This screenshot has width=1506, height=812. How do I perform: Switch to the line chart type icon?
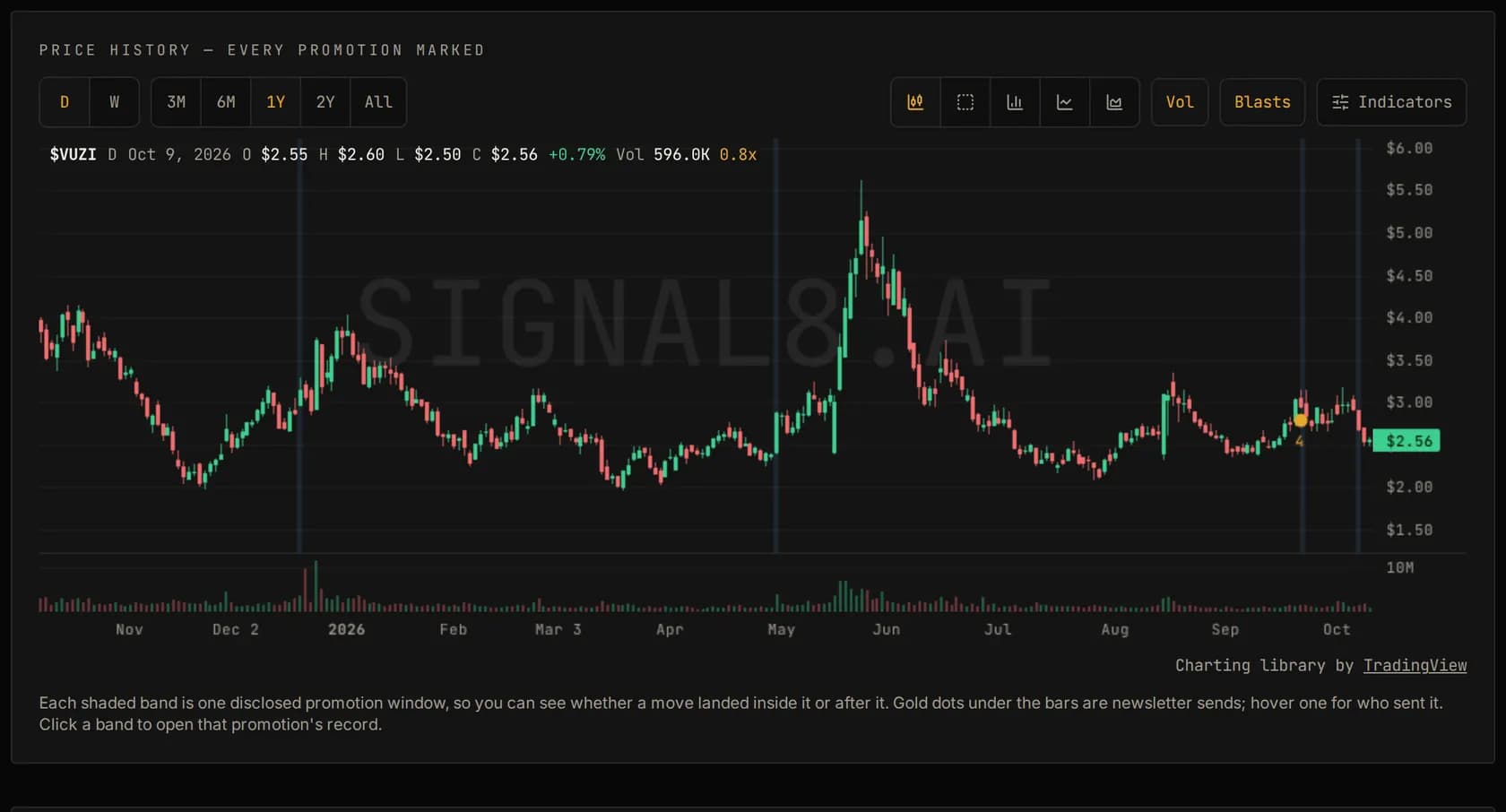[x=1065, y=102]
